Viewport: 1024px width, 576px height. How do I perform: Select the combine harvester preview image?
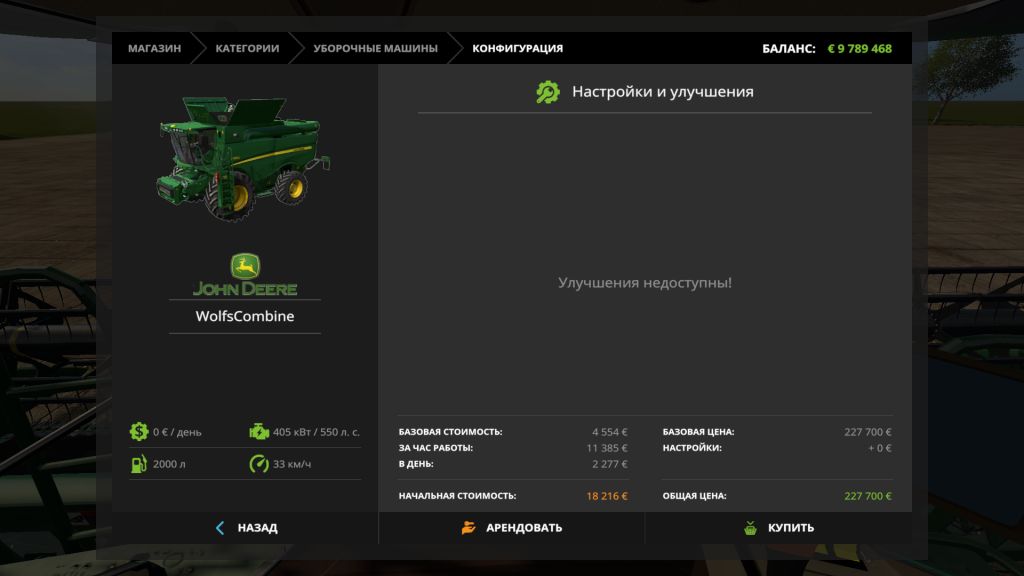(x=243, y=156)
